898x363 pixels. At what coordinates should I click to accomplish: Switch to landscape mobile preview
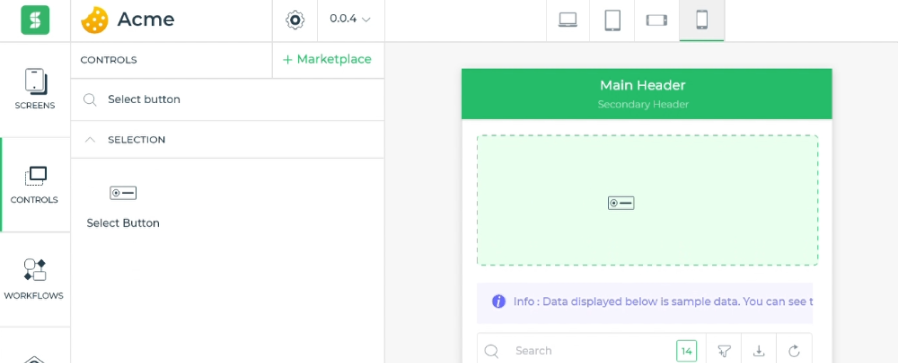tap(656, 20)
